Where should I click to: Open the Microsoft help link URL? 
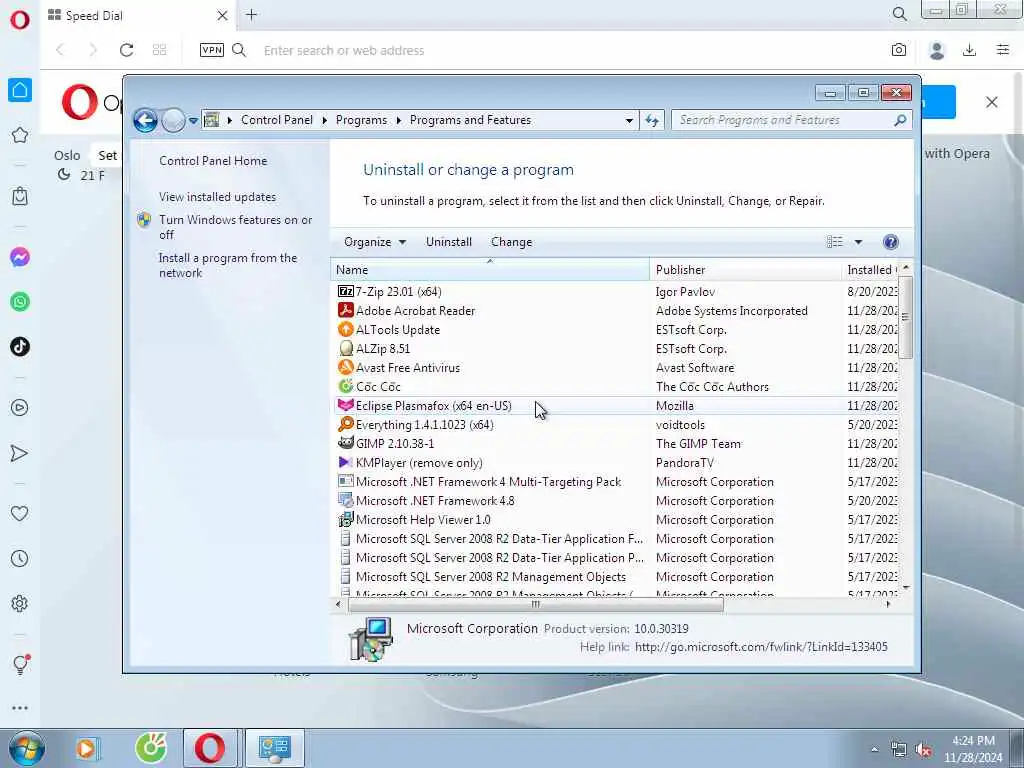[761, 647]
